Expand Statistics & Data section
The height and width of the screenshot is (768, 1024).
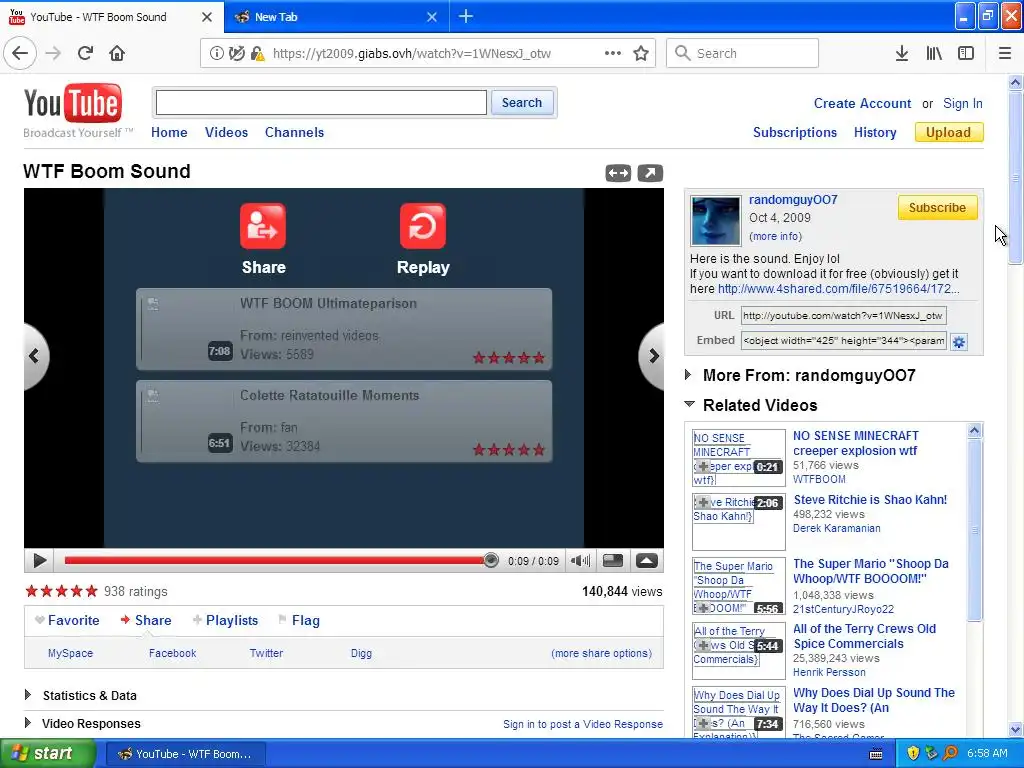tap(28, 695)
